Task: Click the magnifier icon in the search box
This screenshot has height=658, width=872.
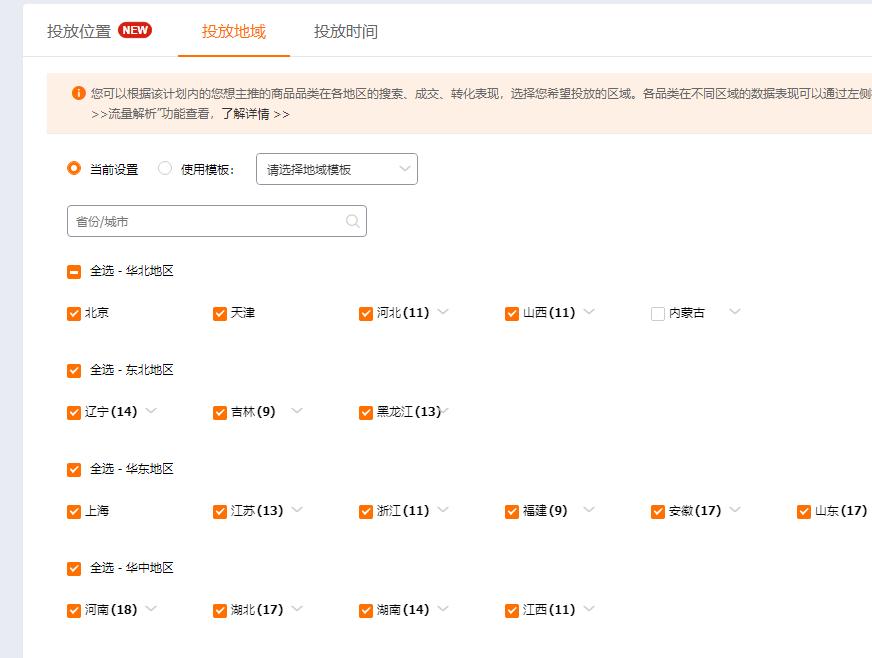Action: 351,220
